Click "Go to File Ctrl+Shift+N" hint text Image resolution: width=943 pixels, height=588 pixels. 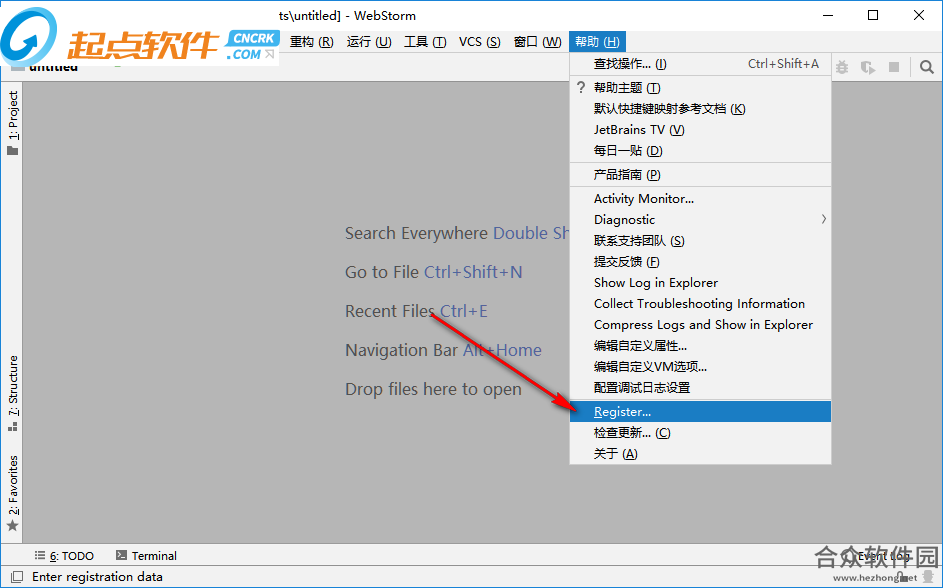point(434,272)
